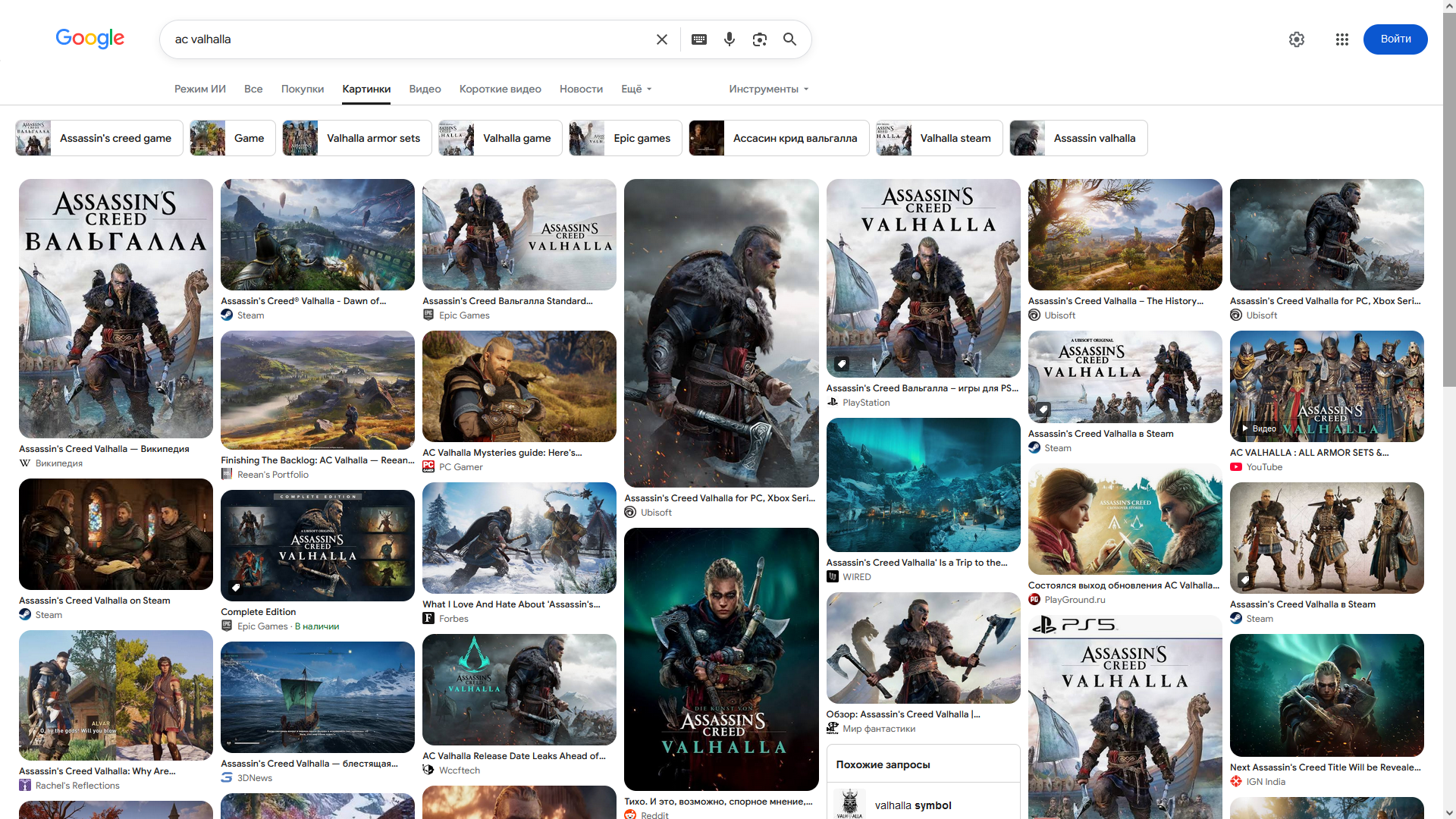The height and width of the screenshot is (819, 1456).
Task: Open the Инструменты dropdown
Action: point(769,89)
